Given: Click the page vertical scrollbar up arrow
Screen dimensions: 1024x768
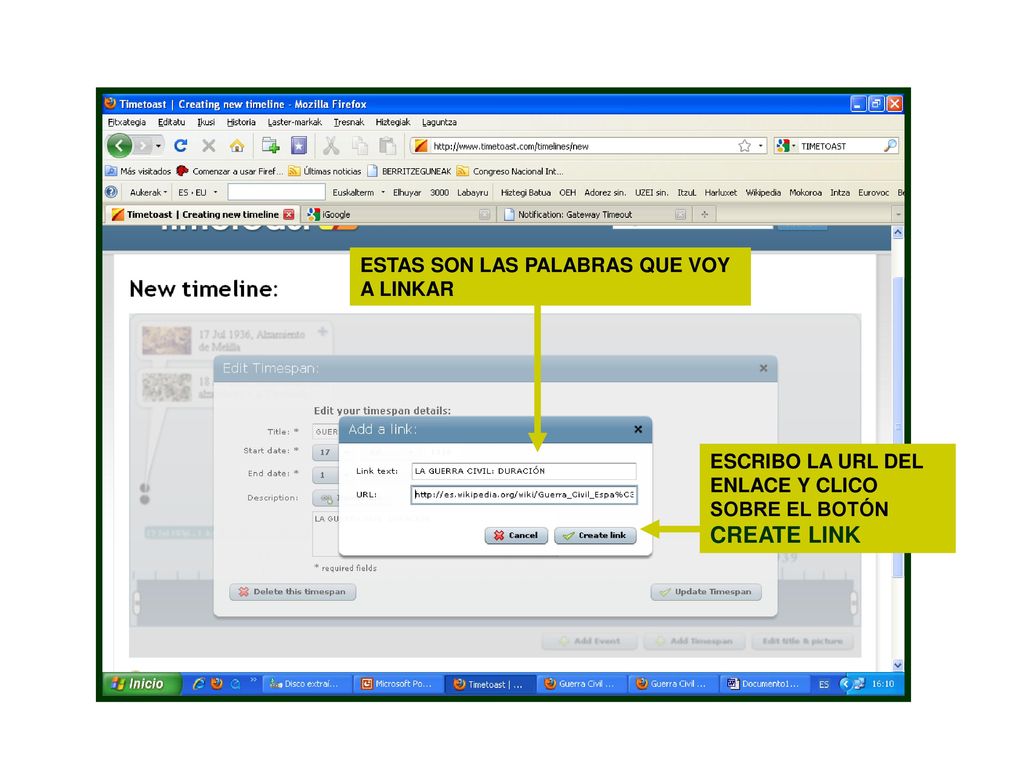Looking at the screenshot, I should (x=898, y=232).
